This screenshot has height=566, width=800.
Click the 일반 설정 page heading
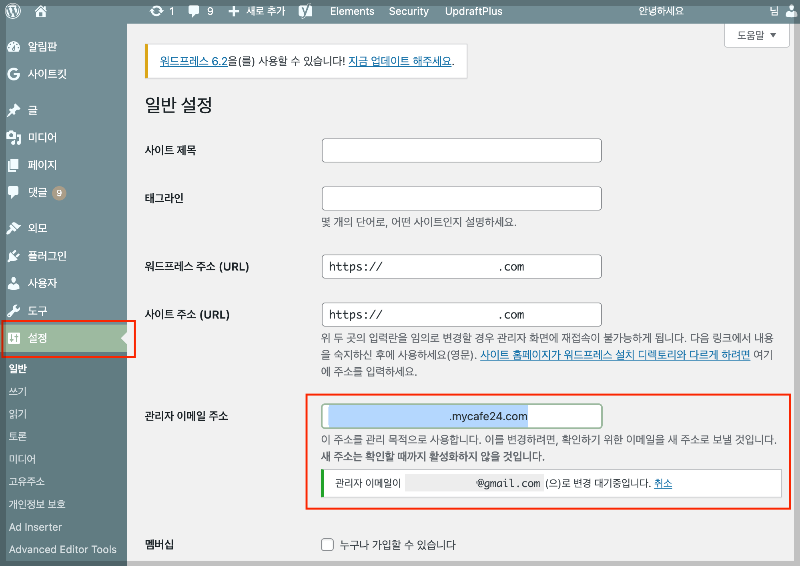click(179, 105)
